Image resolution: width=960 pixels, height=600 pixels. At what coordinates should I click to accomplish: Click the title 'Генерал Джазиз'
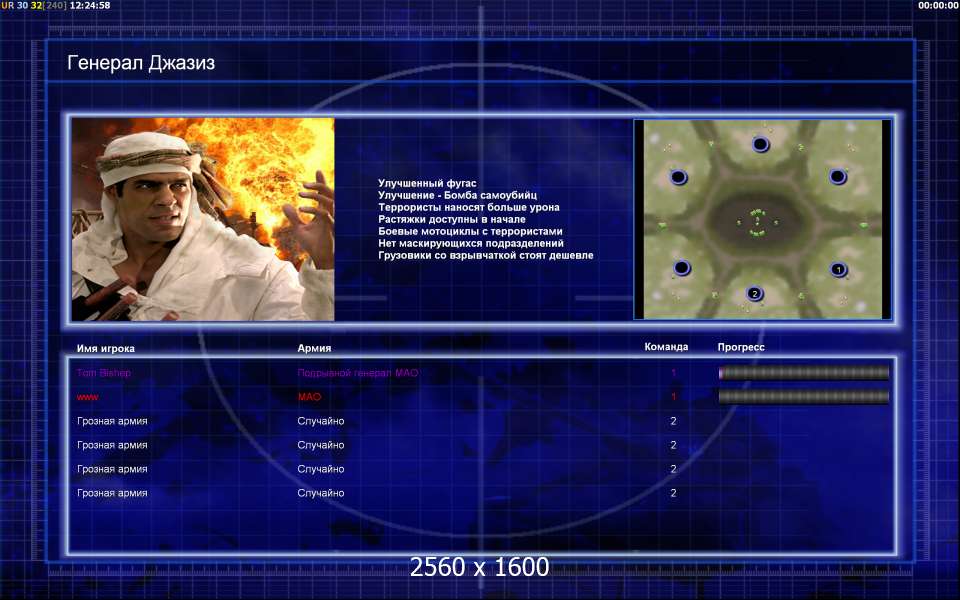click(141, 62)
